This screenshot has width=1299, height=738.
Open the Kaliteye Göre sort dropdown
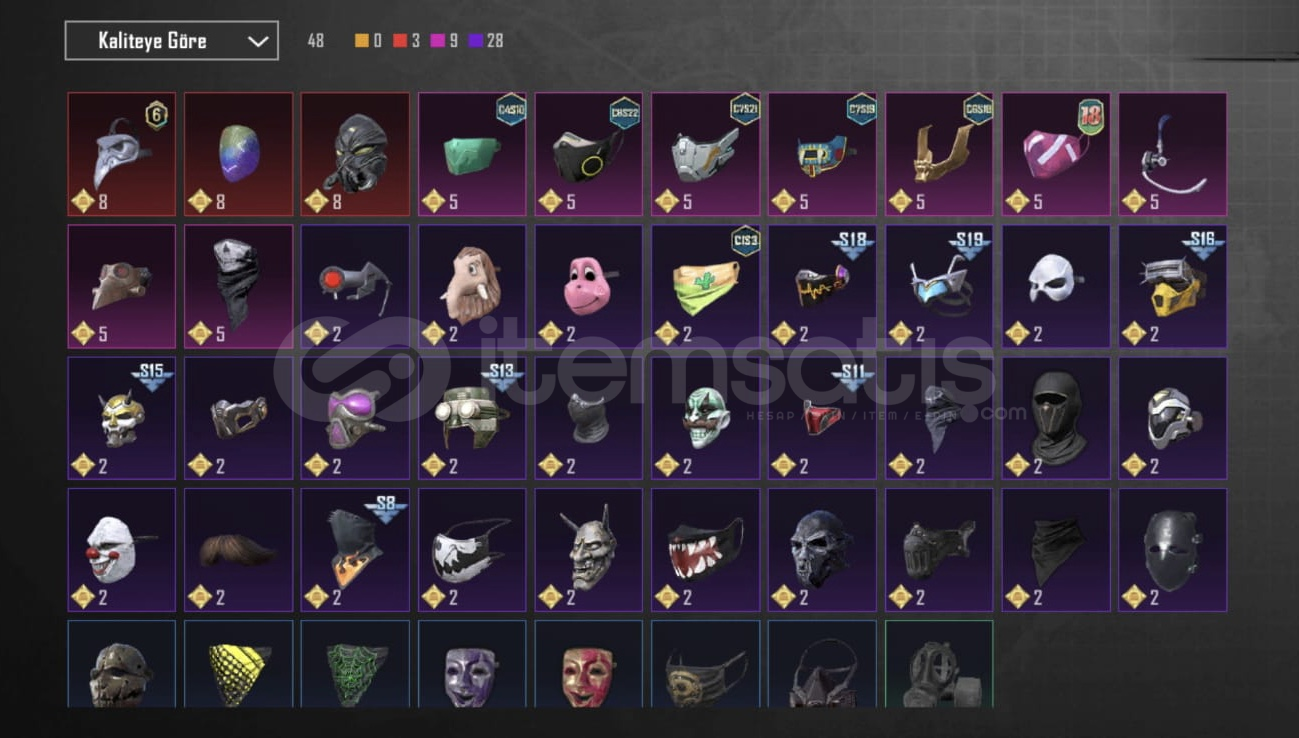(172, 41)
